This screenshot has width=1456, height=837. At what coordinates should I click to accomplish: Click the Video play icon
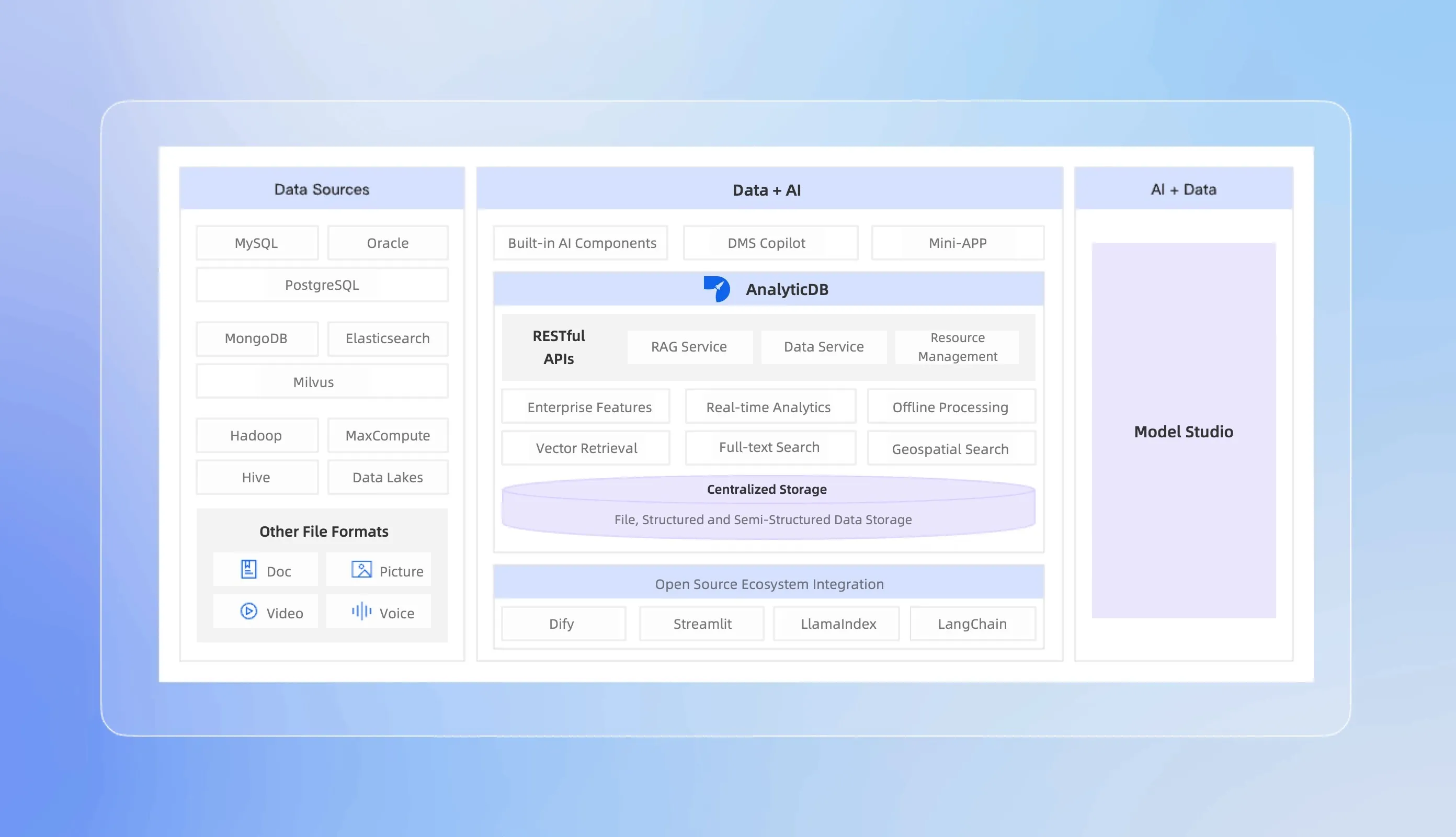248,611
